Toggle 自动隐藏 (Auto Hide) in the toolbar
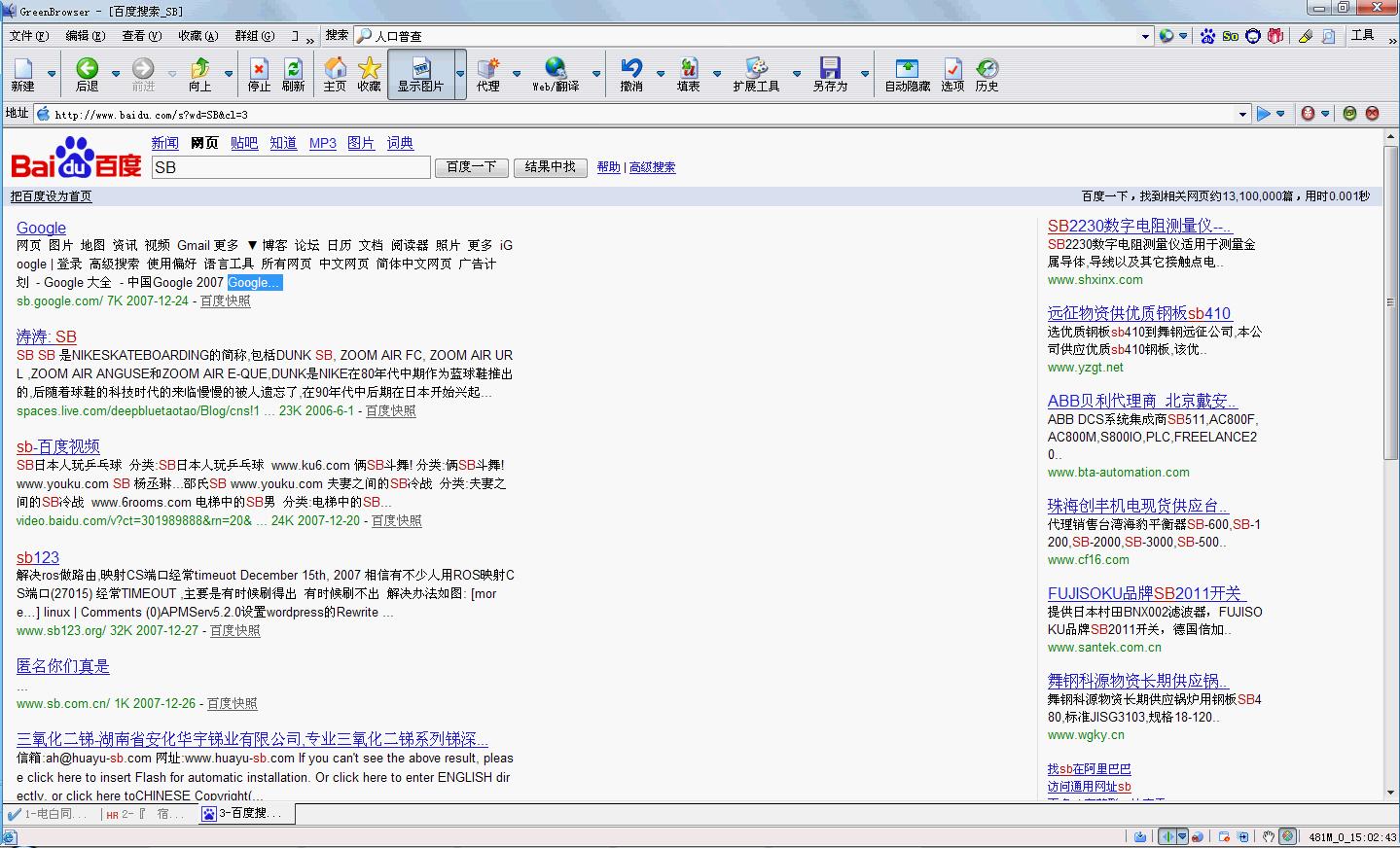This screenshot has width=1400, height=848. pyautogui.click(x=907, y=74)
